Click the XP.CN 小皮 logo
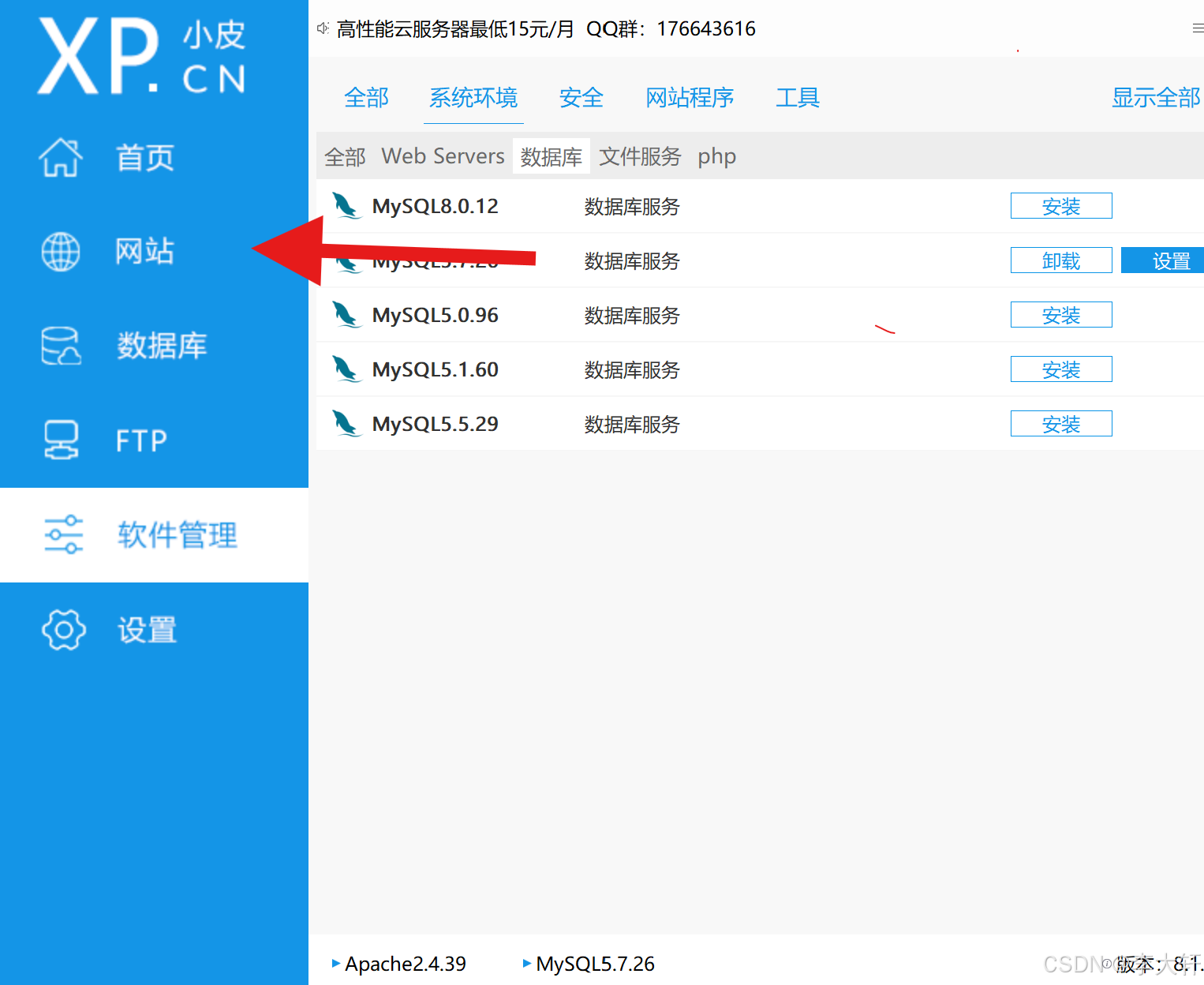 (x=142, y=56)
